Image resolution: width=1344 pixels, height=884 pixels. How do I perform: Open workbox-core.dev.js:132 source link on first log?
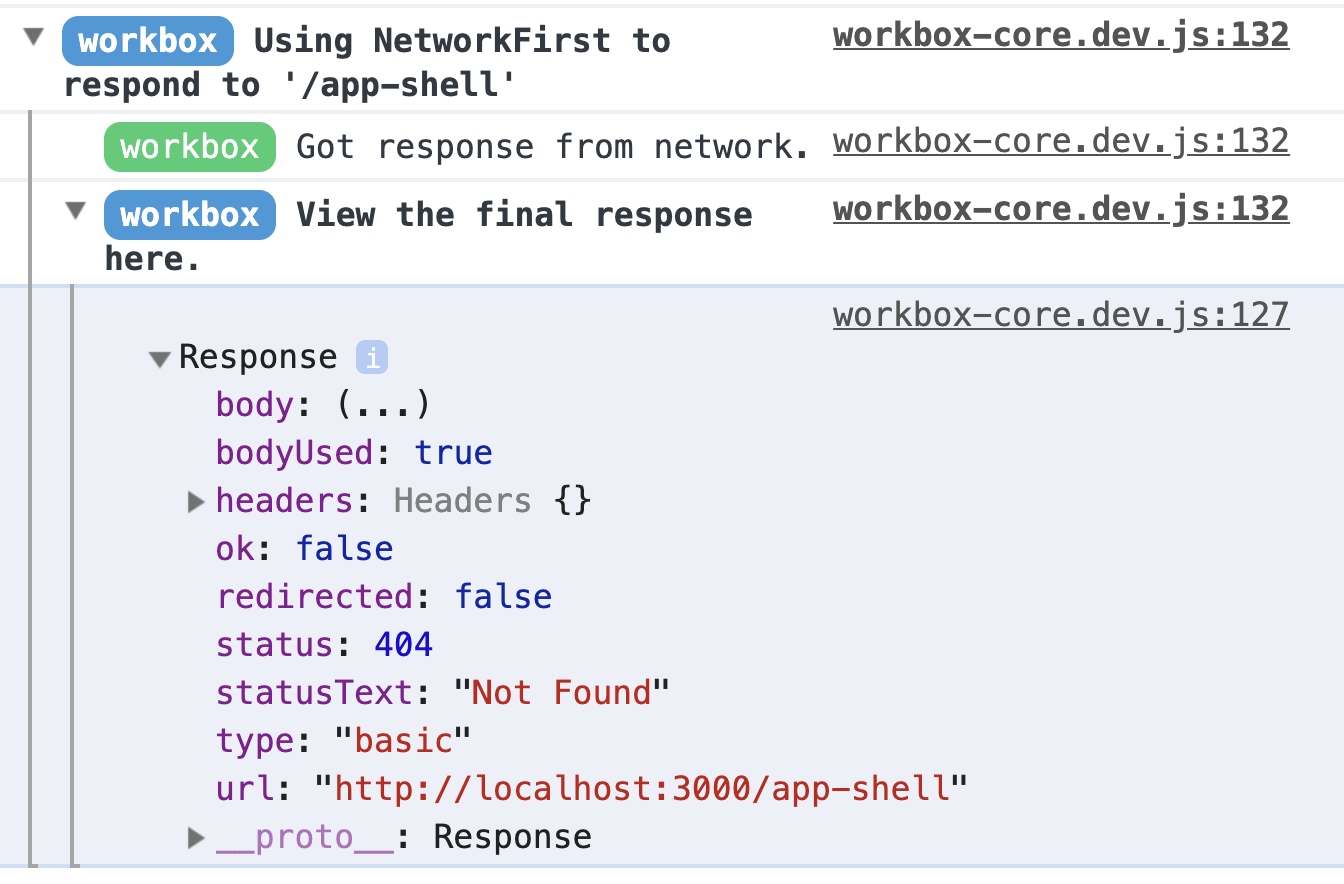click(1061, 36)
